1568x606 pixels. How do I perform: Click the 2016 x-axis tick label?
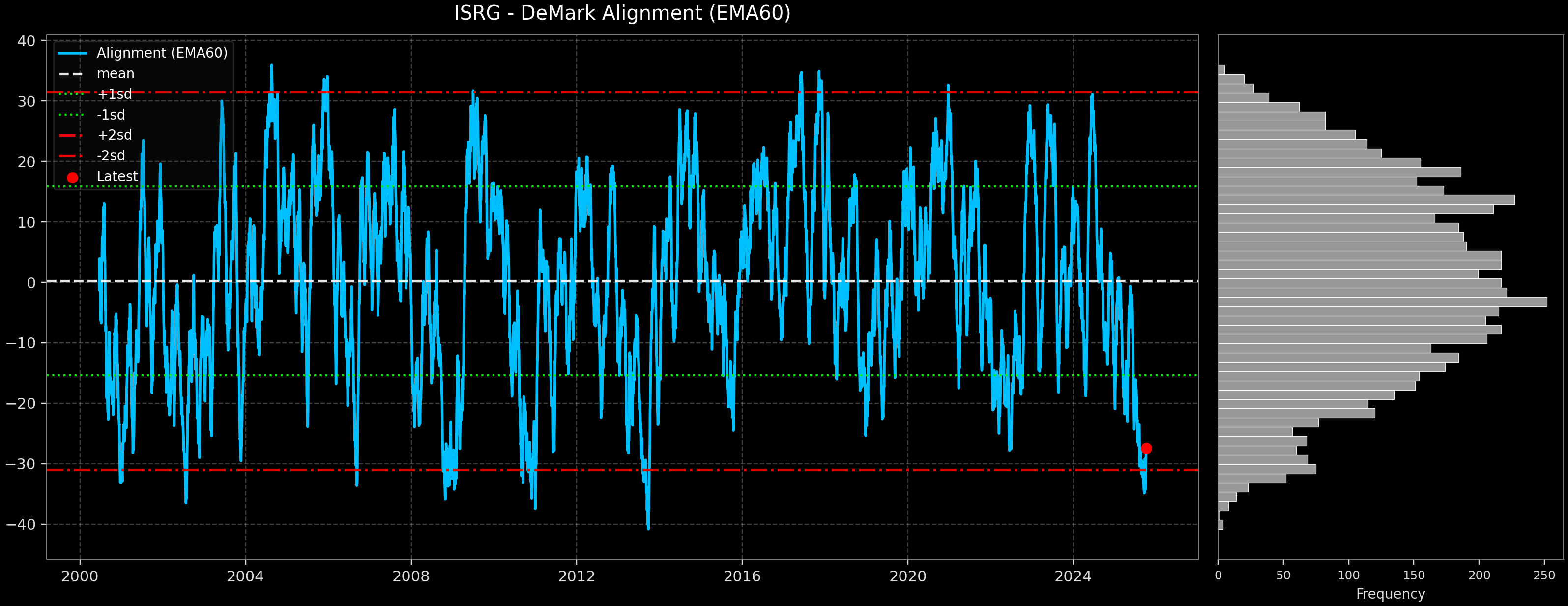742,576
